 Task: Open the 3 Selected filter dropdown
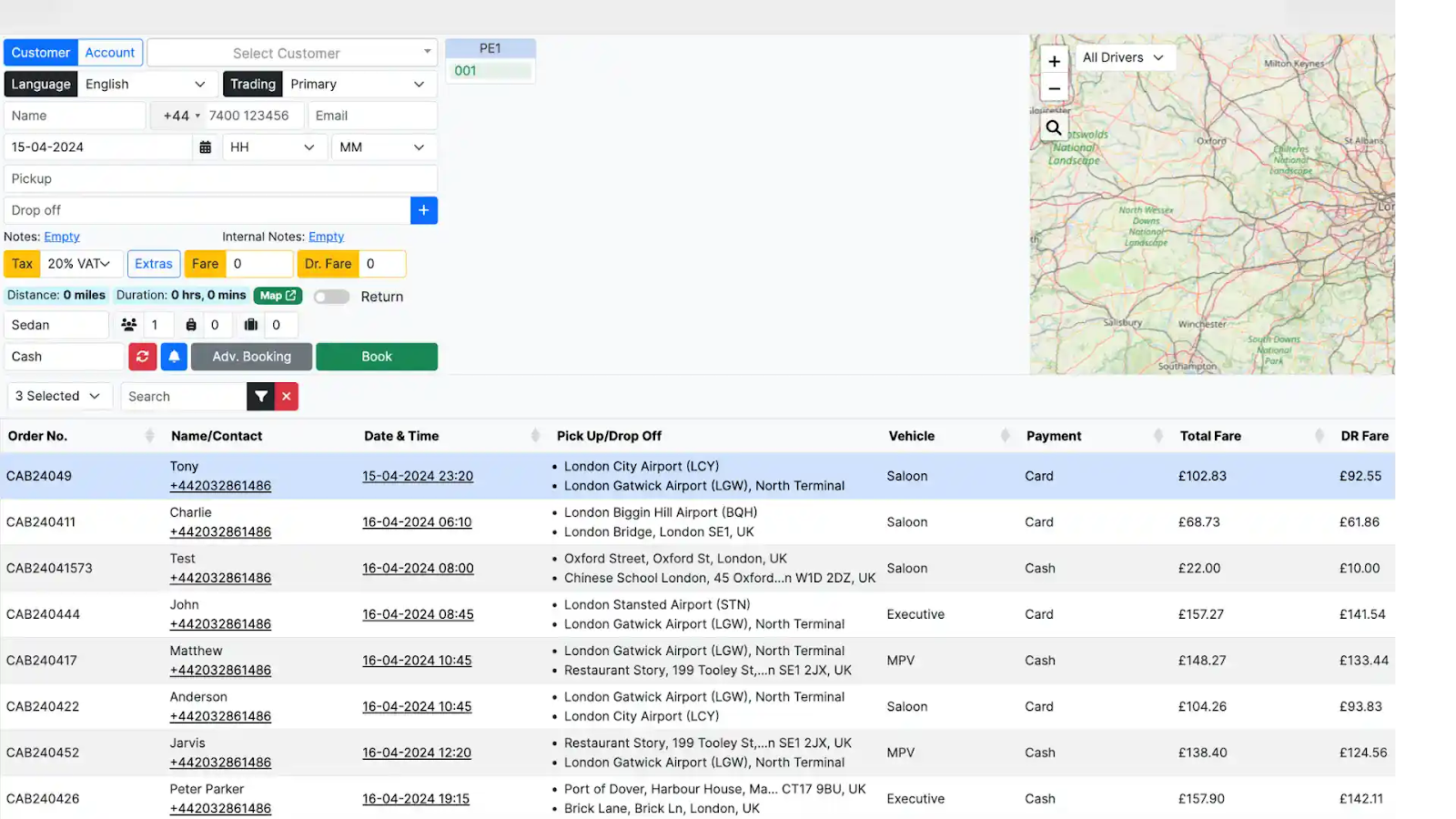pyautogui.click(x=59, y=396)
